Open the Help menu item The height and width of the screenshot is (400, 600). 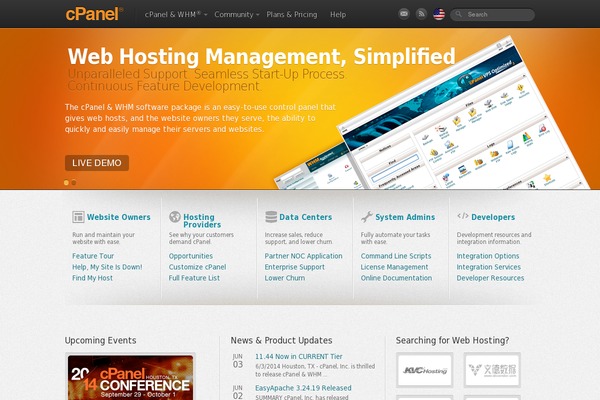tap(338, 15)
